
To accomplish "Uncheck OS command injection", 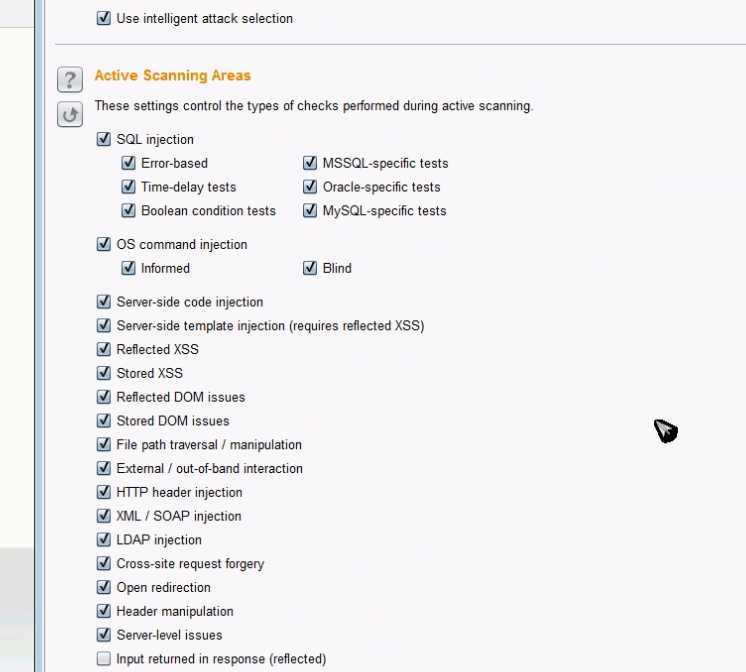I will [104, 244].
